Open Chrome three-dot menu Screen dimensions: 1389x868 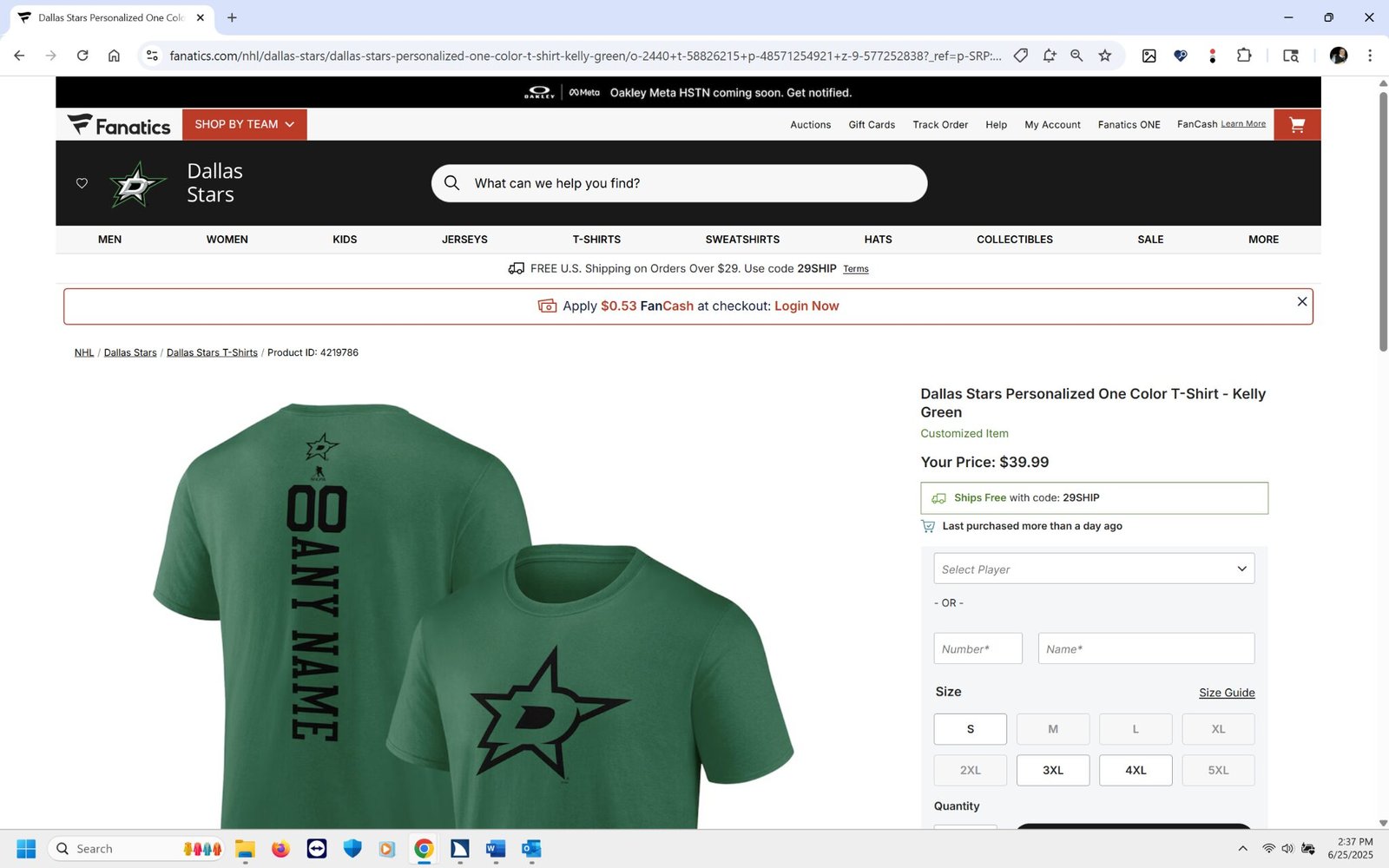point(1370,56)
